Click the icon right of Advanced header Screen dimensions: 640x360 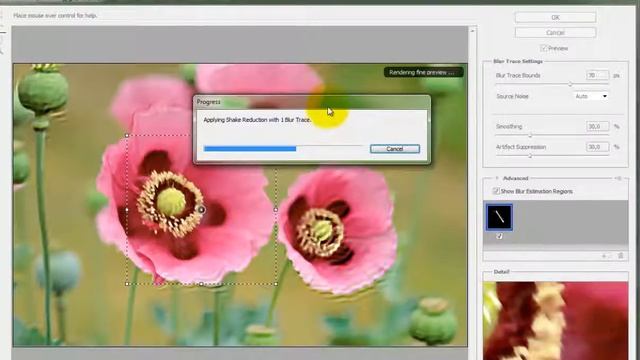618,178
